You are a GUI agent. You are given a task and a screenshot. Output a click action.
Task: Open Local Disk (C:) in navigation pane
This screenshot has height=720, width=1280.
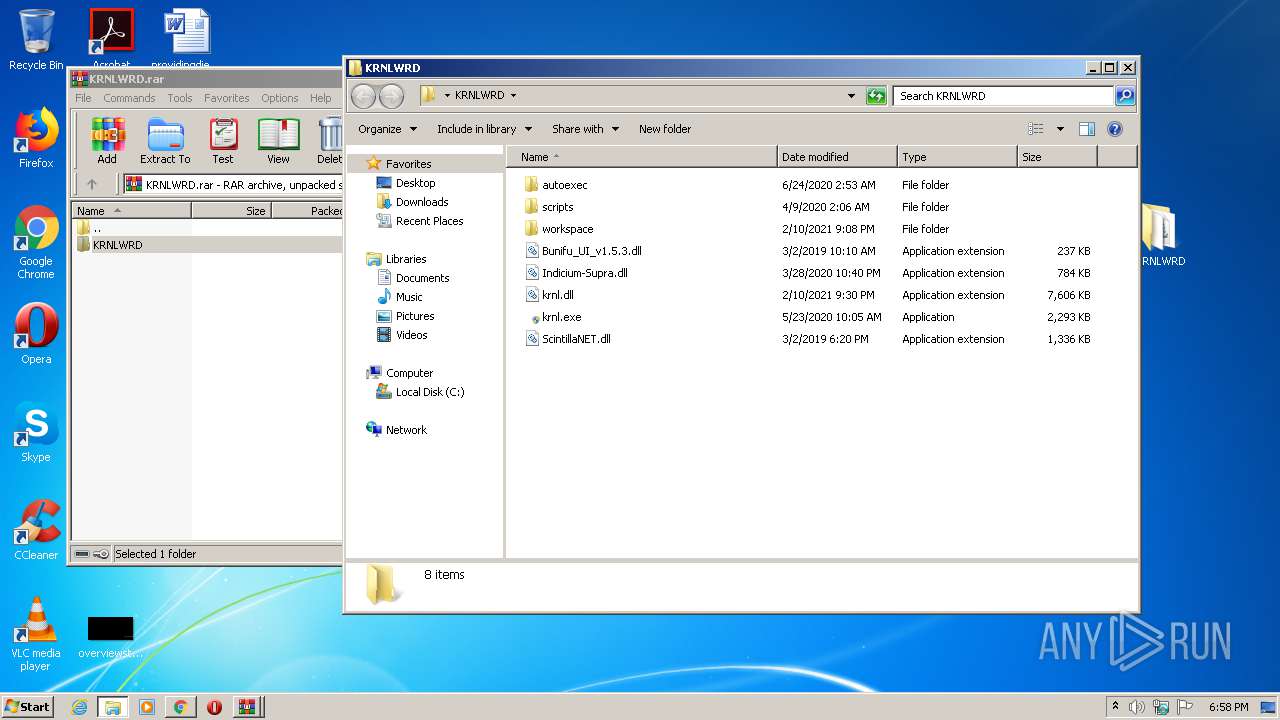click(x=429, y=392)
